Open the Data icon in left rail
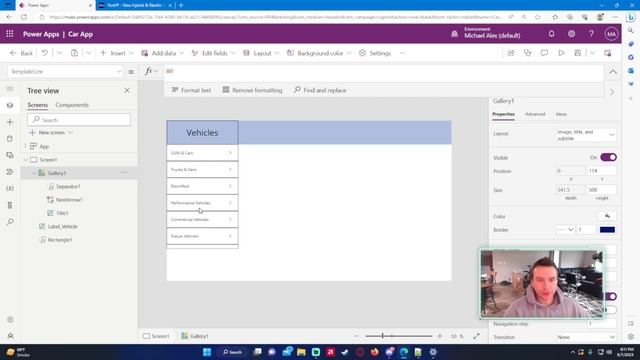Image resolution: width=640 pixels, height=360 pixels. pos(10,139)
